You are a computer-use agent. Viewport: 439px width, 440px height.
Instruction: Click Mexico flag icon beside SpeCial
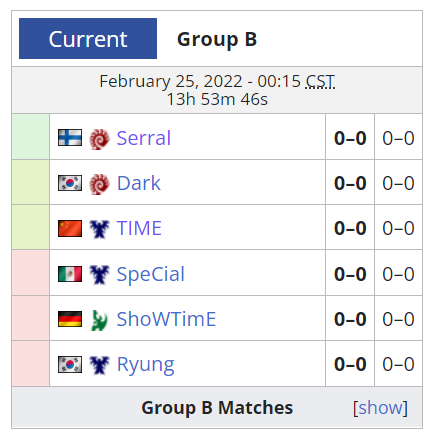[x=70, y=274]
